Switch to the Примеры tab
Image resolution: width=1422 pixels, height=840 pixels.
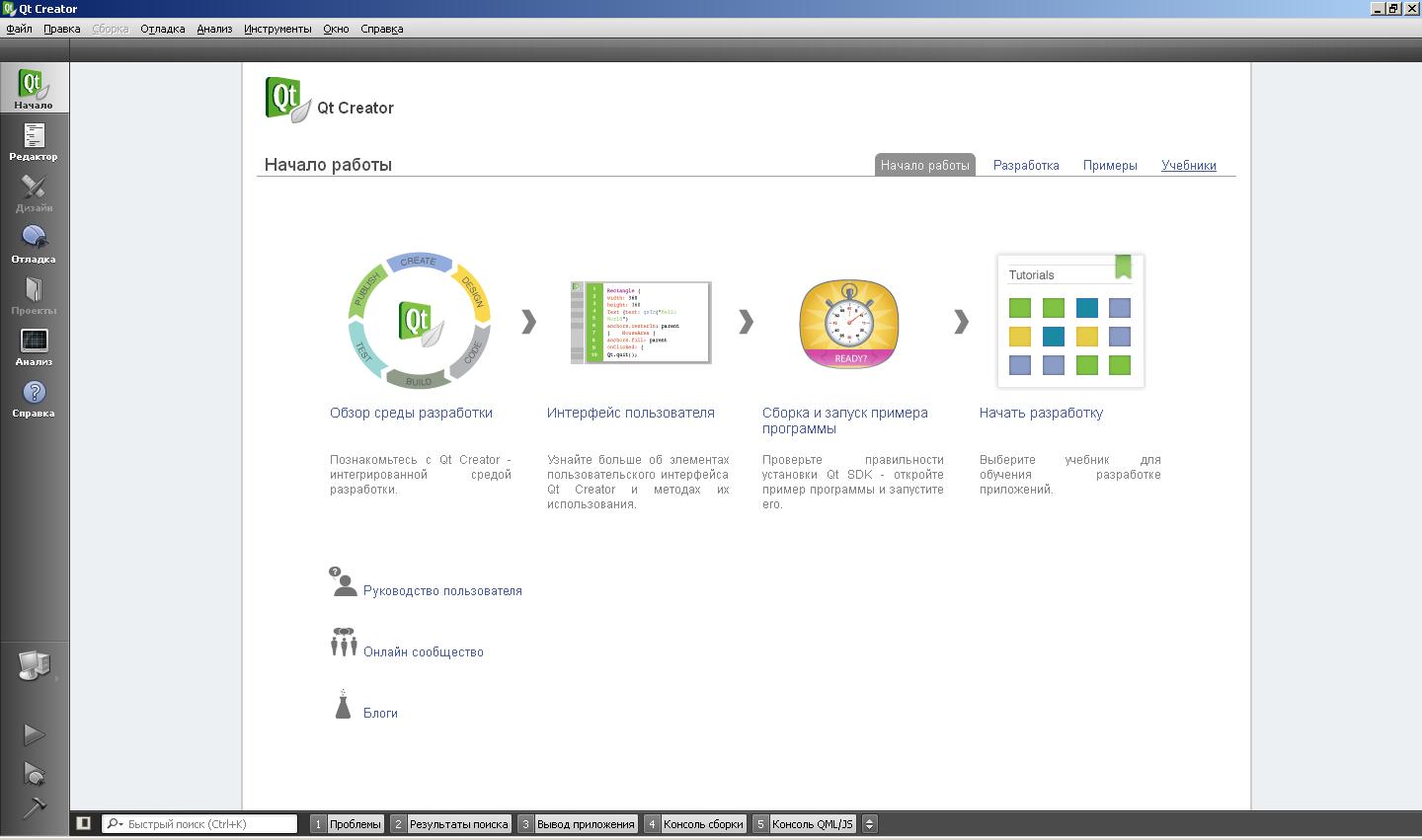click(x=1110, y=165)
